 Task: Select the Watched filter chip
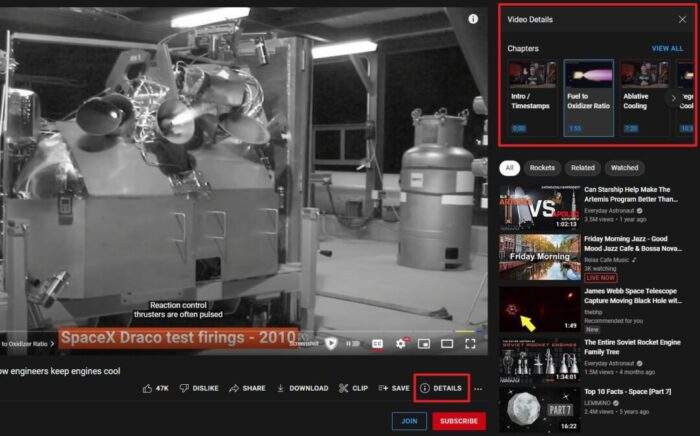(x=624, y=168)
